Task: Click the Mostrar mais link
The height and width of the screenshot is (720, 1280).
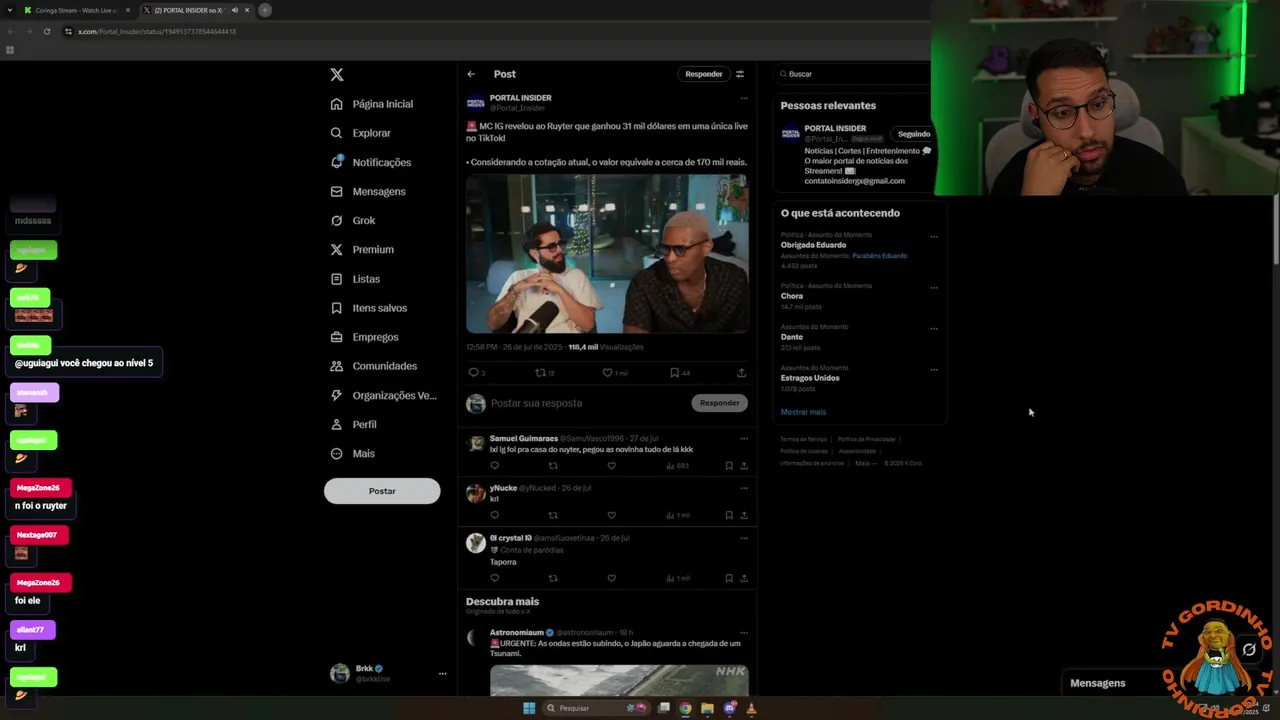Action: tap(803, 412)
